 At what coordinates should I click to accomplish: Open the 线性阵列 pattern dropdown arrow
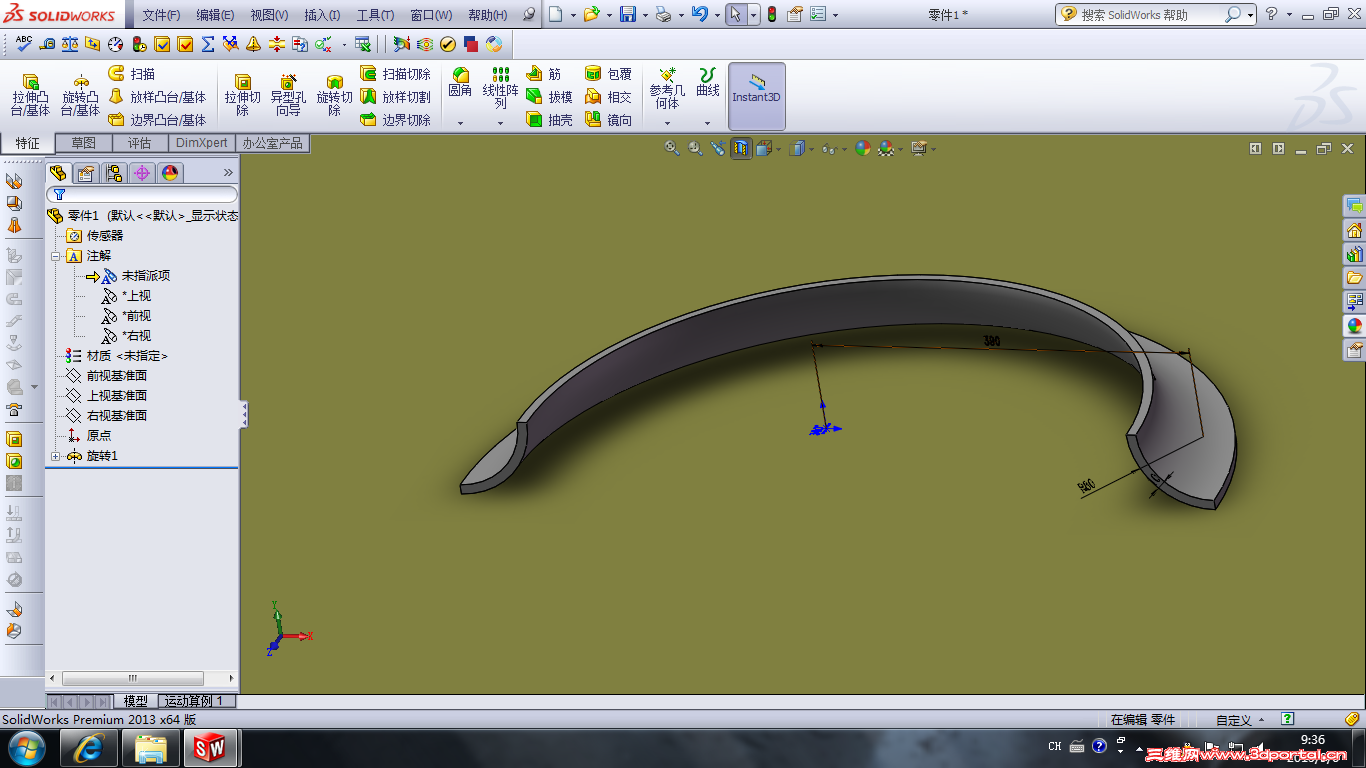(500, 123)
